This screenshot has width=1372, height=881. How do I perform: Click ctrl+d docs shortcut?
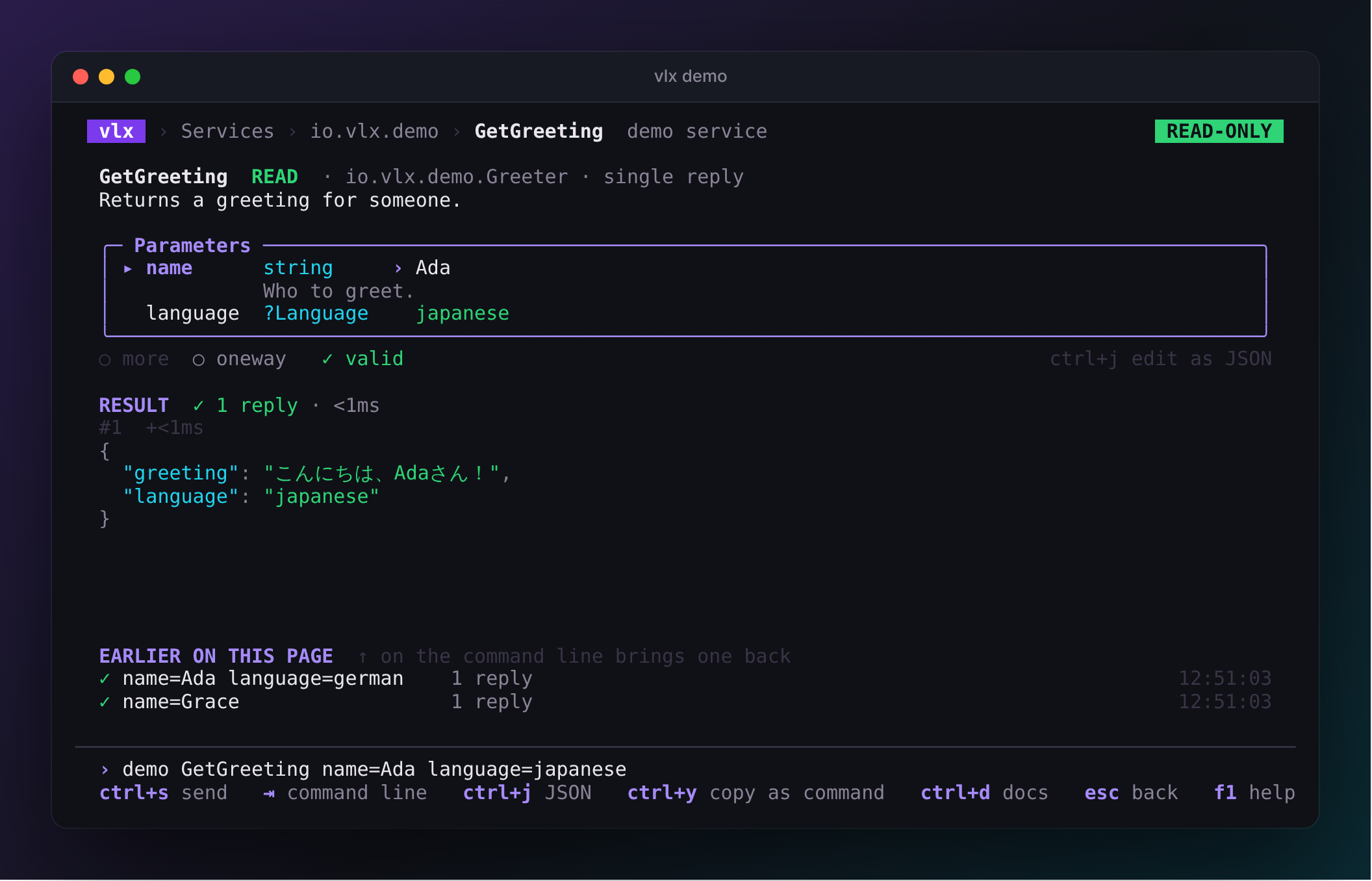pos(984,793)
